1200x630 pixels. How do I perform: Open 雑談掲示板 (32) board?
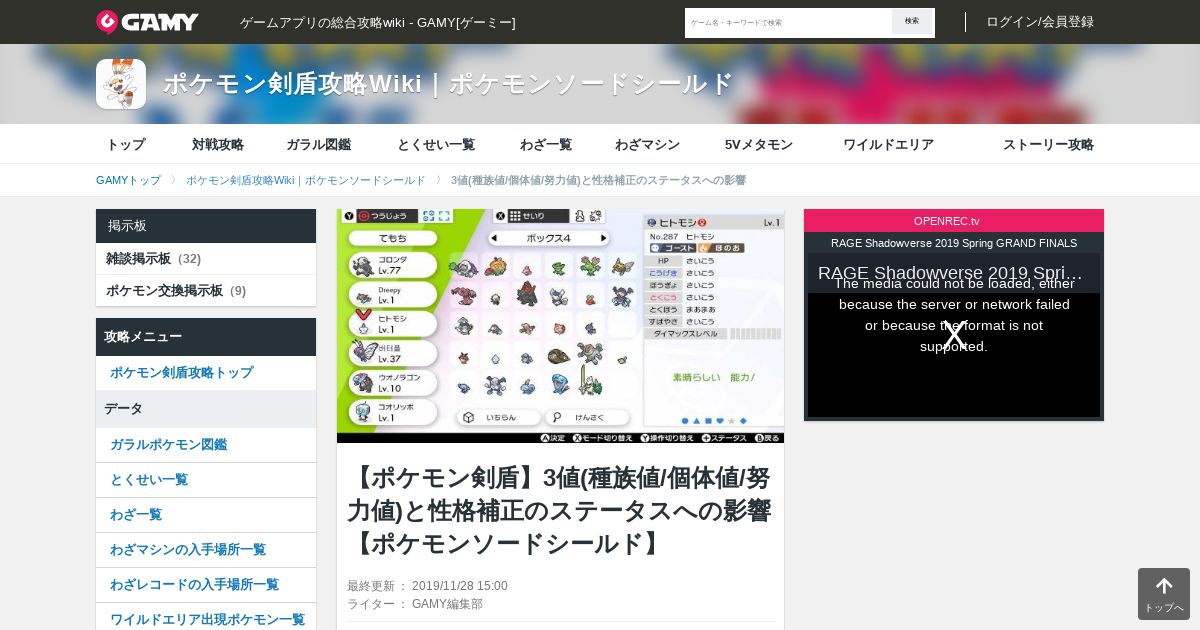[206, 259]
